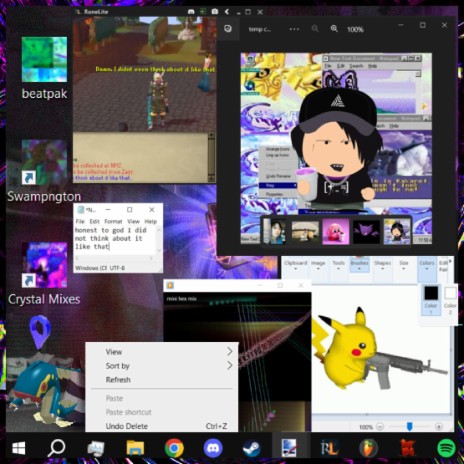
Task: Click the Paint zoom slider handle
Action: coord(410,426)
